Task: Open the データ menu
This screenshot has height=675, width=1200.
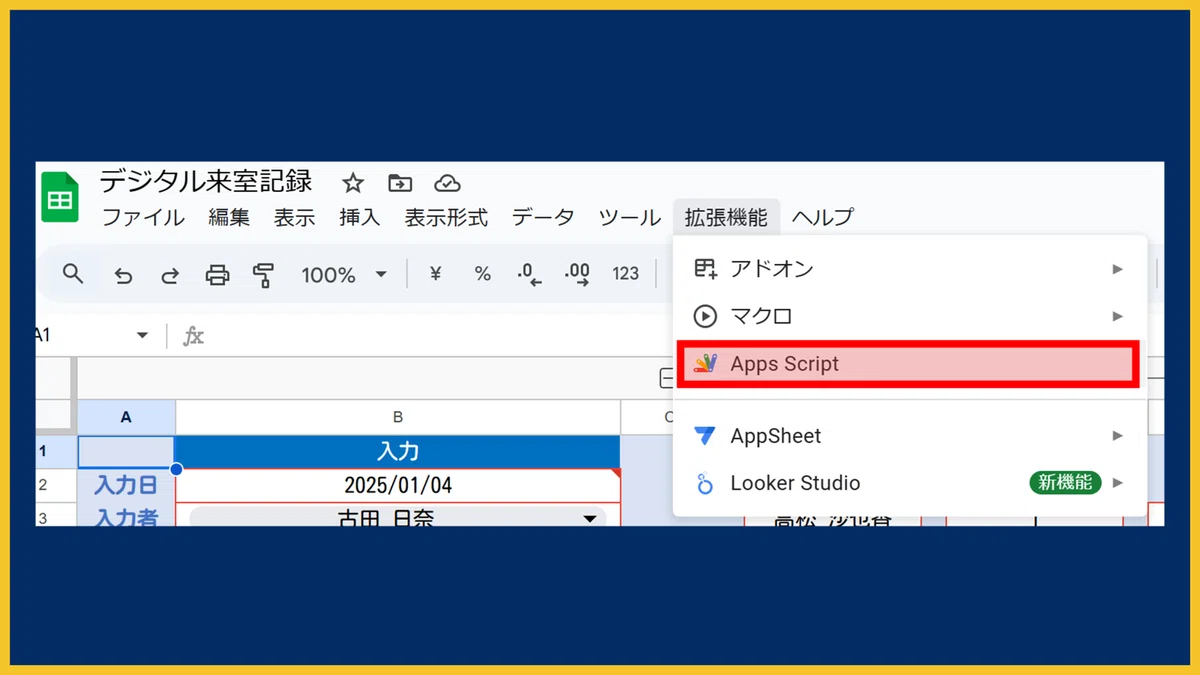Action: [543, 217]
